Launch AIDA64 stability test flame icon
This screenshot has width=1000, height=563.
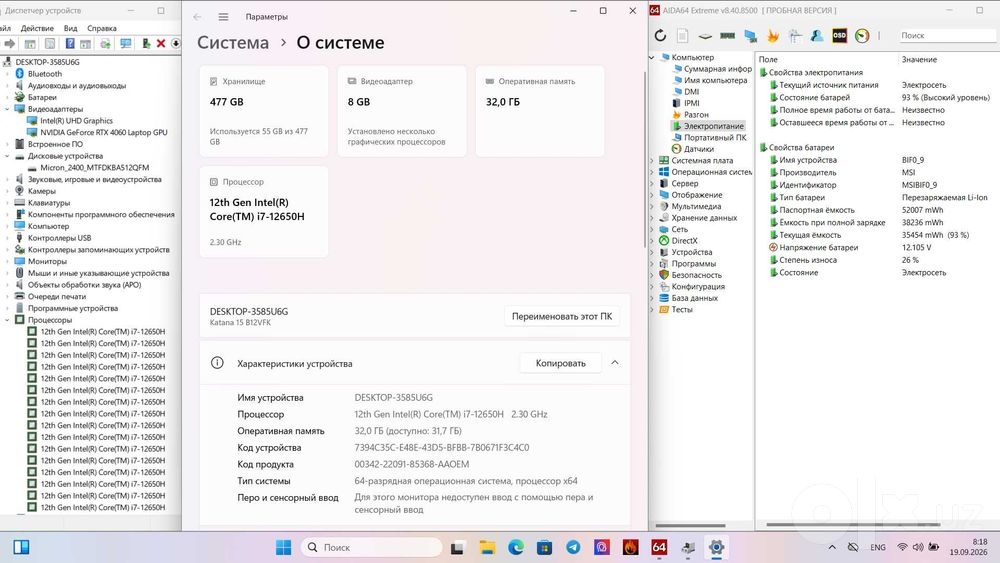773,36
